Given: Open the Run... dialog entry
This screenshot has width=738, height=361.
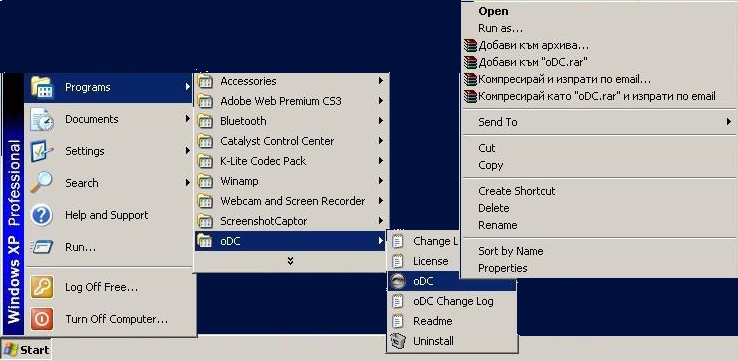Looking at the screenshot, I should tap(80, 247).
